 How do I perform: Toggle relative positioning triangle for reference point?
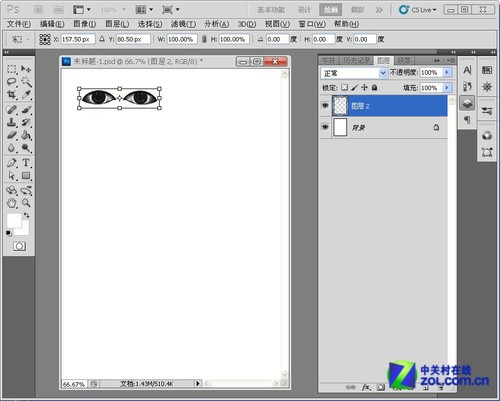102,39
